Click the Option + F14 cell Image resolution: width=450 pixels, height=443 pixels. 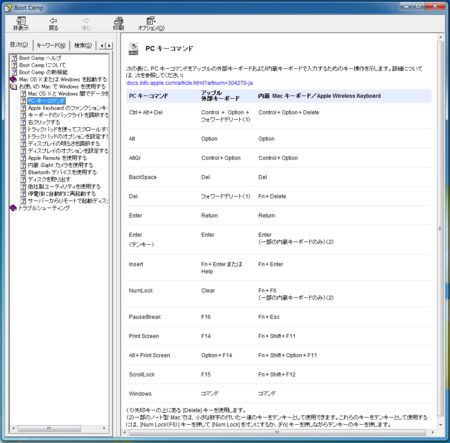pos(216,356)
